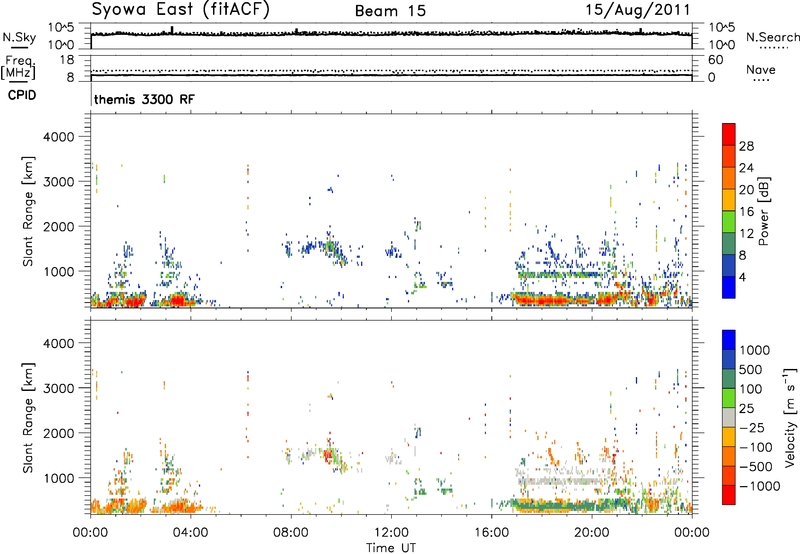This screenshot has width=800, height=554.
Task: Click the "18" frequency axis tick
Action: 67,60
